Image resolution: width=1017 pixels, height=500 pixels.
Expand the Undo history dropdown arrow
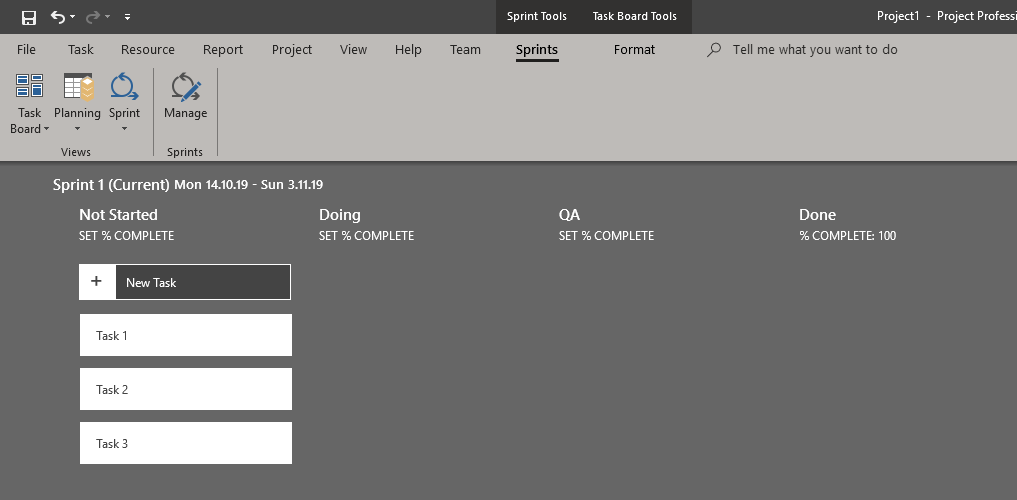75,17
